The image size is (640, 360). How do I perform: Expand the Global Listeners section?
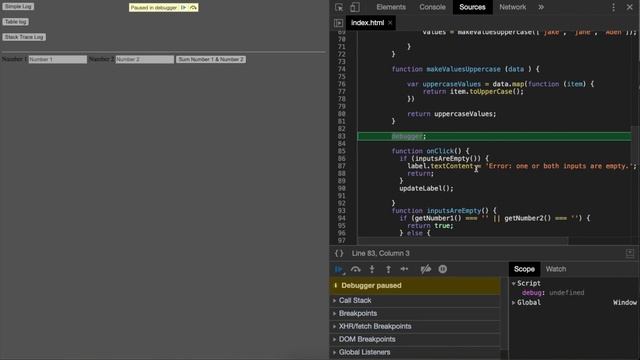pos(415,352)
